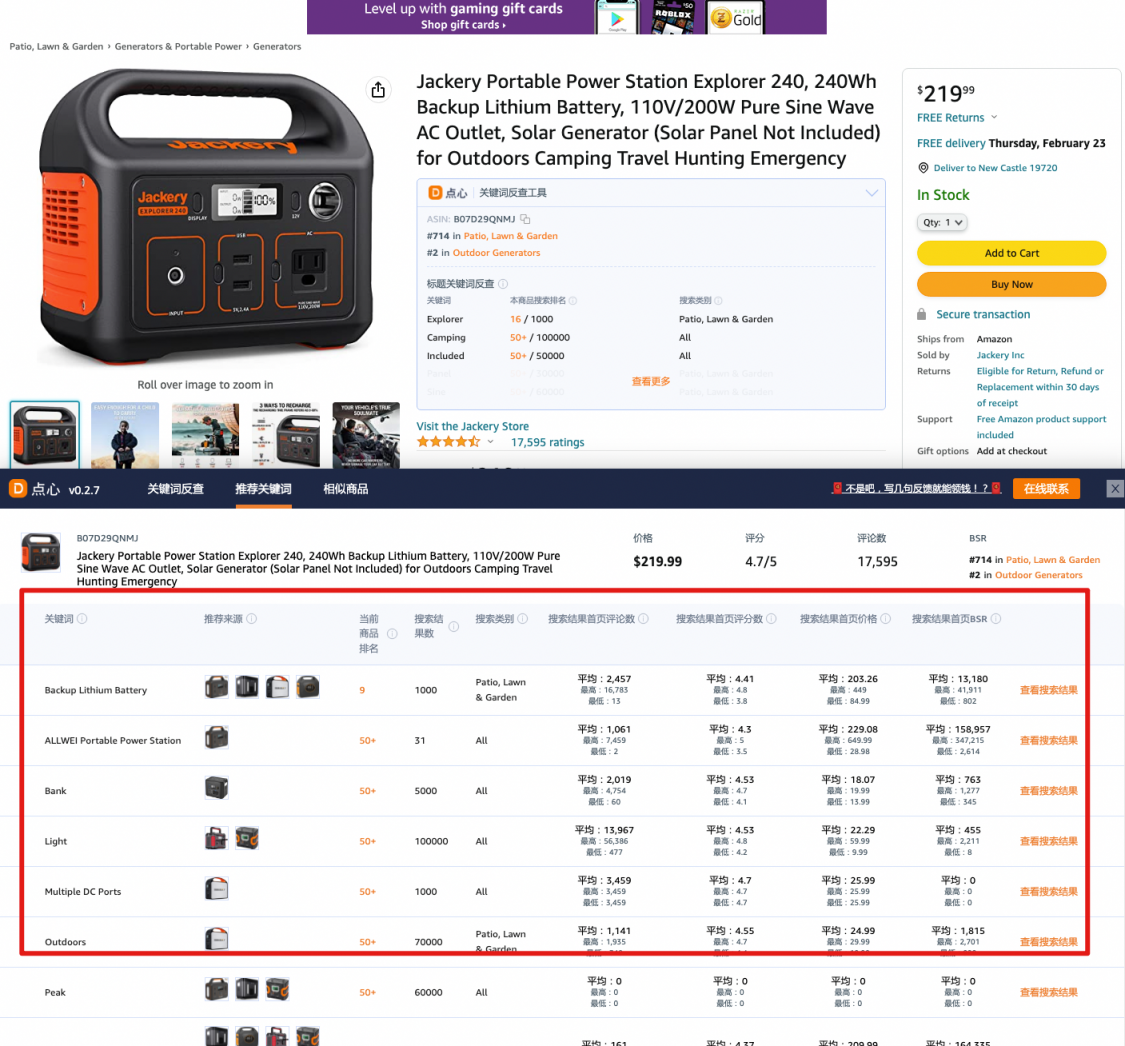Click product thumbnail in 点心 panel header
The image size is (1125, 1046).
coord(41,552)
